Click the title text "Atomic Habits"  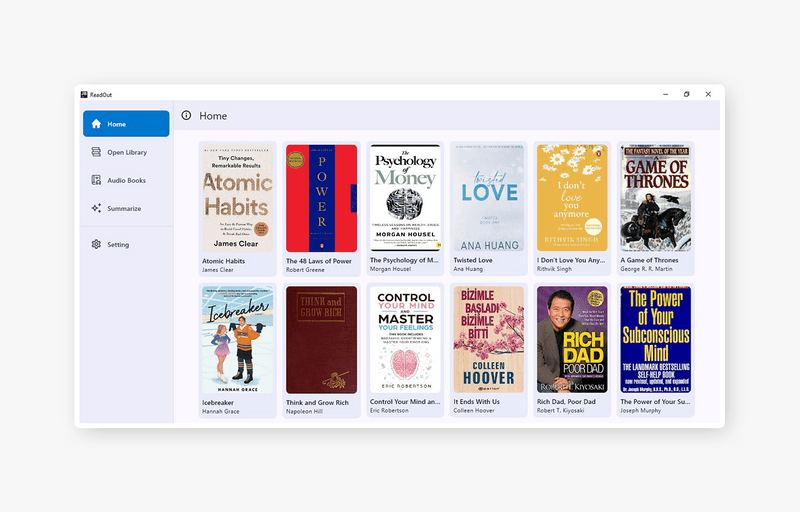click(223, 261)
